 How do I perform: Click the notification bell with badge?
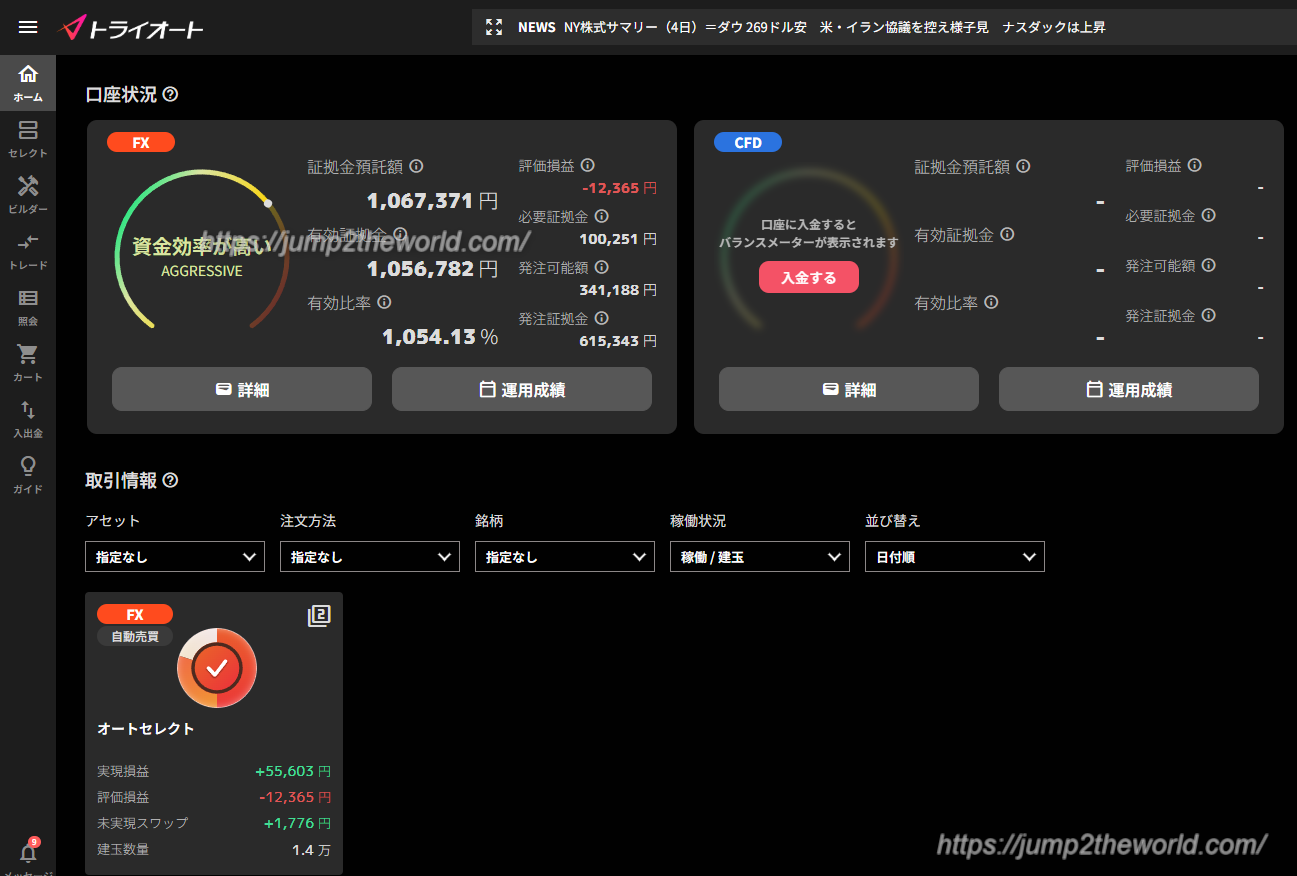click(x=28, y=852)
